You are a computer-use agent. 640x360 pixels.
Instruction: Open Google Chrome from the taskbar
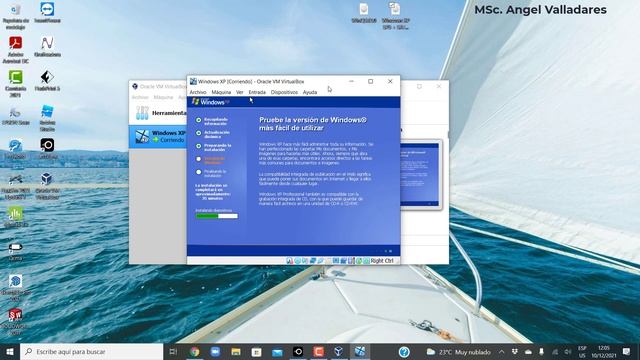[195, 351]
